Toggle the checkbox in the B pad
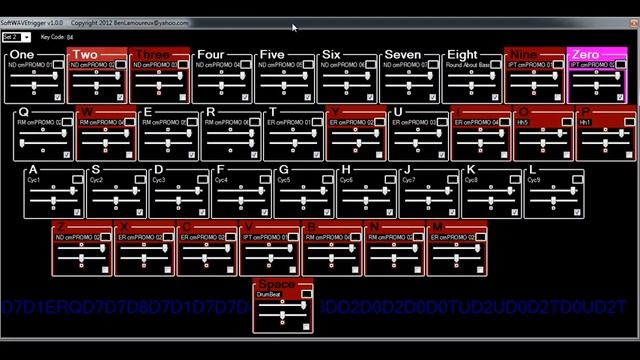 [355, 270]
